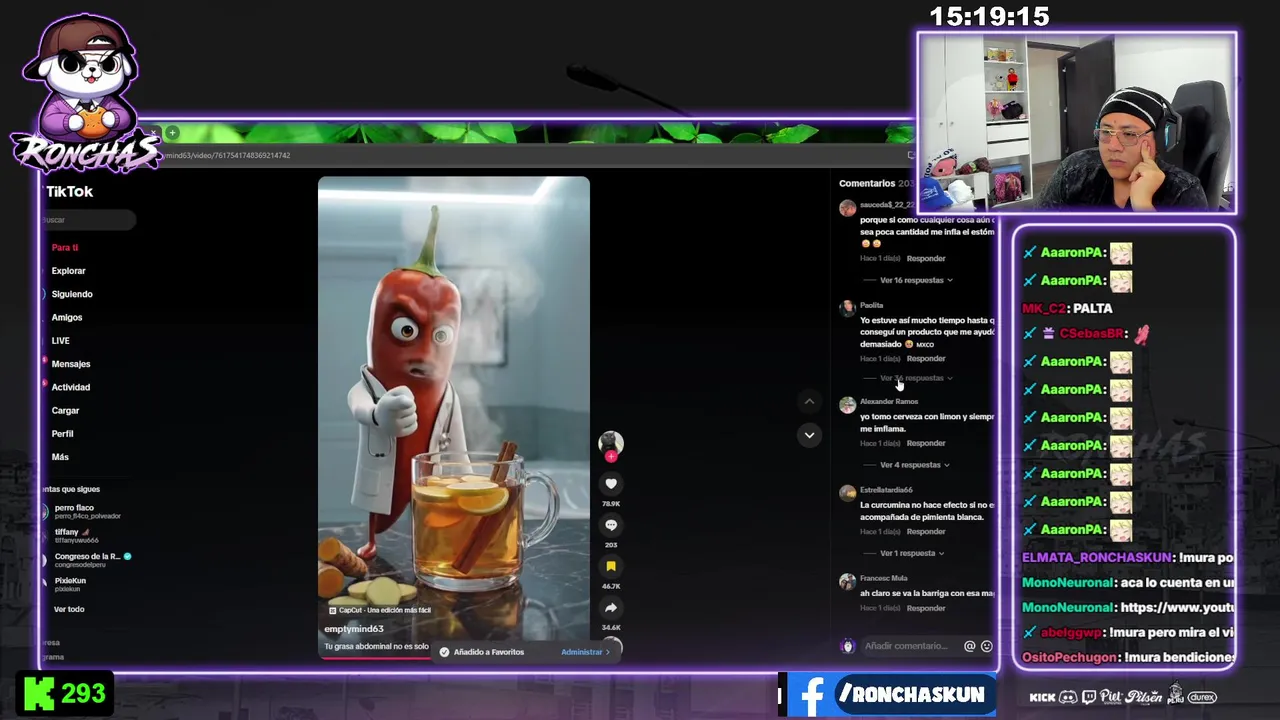Reply to Alexander Ramos's comment

[x=926, y=443]
